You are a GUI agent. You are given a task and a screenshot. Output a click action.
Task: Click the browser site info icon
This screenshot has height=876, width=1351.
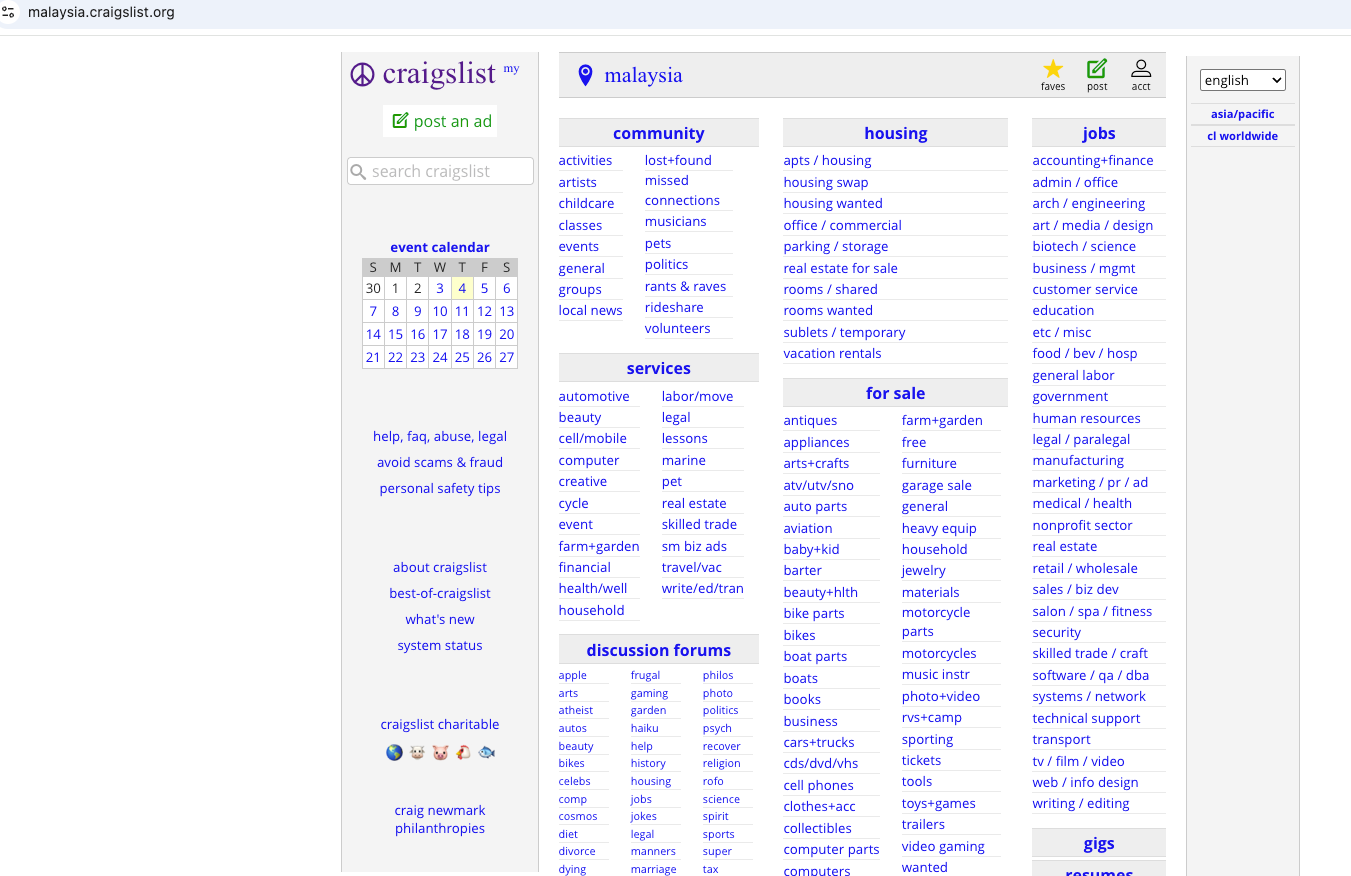tap(9, 13)
